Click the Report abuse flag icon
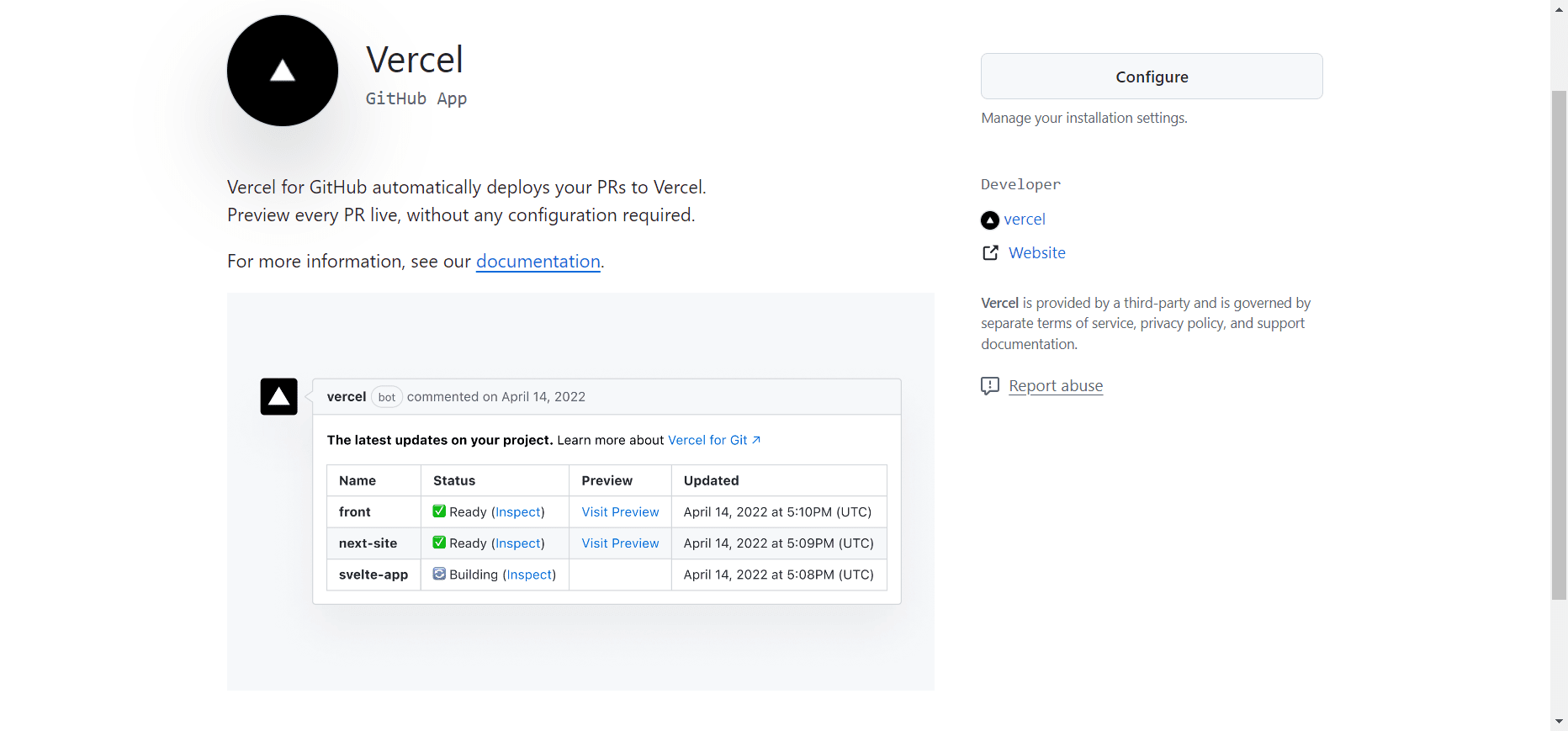Viewport: 1568px width, 731px height. [990, 385]
